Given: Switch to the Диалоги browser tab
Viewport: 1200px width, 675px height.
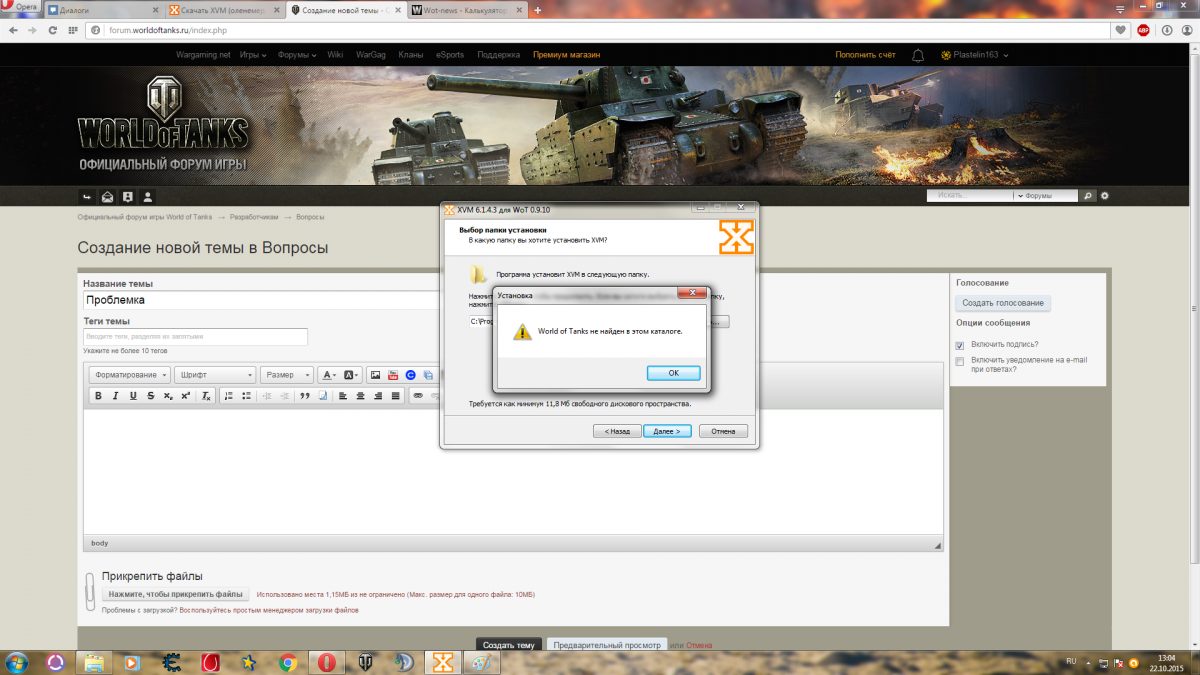Looking at the screenshot, I should click(102, 10).
